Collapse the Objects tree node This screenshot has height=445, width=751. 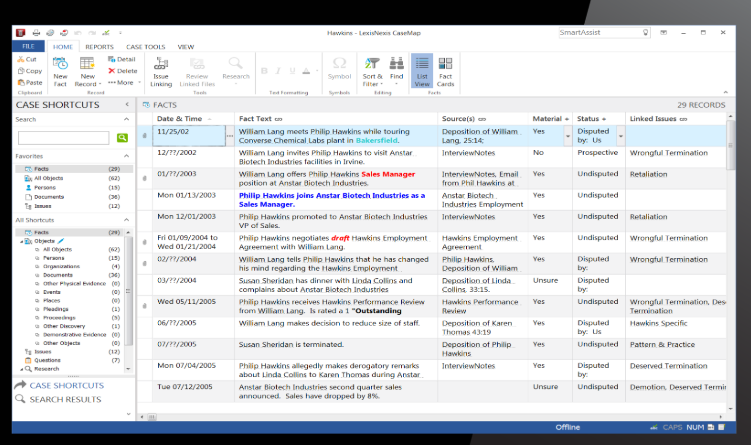[x=21, y=241]
